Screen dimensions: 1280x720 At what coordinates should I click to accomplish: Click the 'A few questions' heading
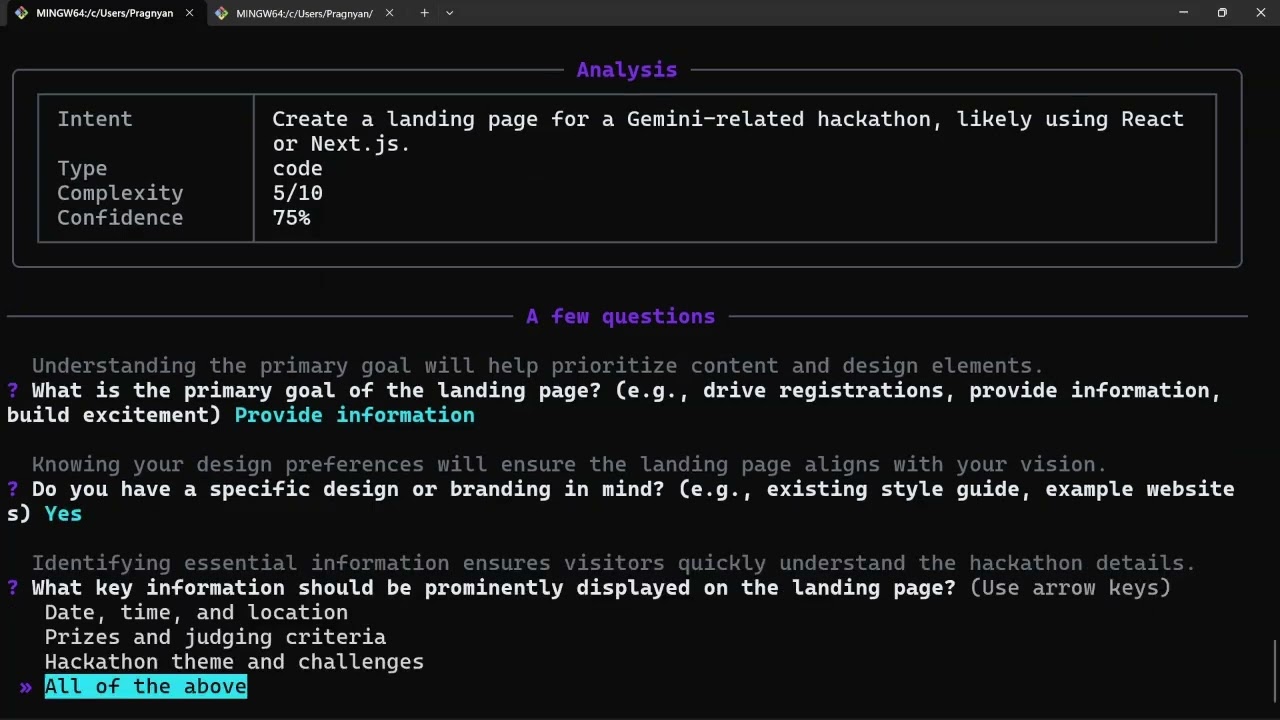[x=621, y=316]
